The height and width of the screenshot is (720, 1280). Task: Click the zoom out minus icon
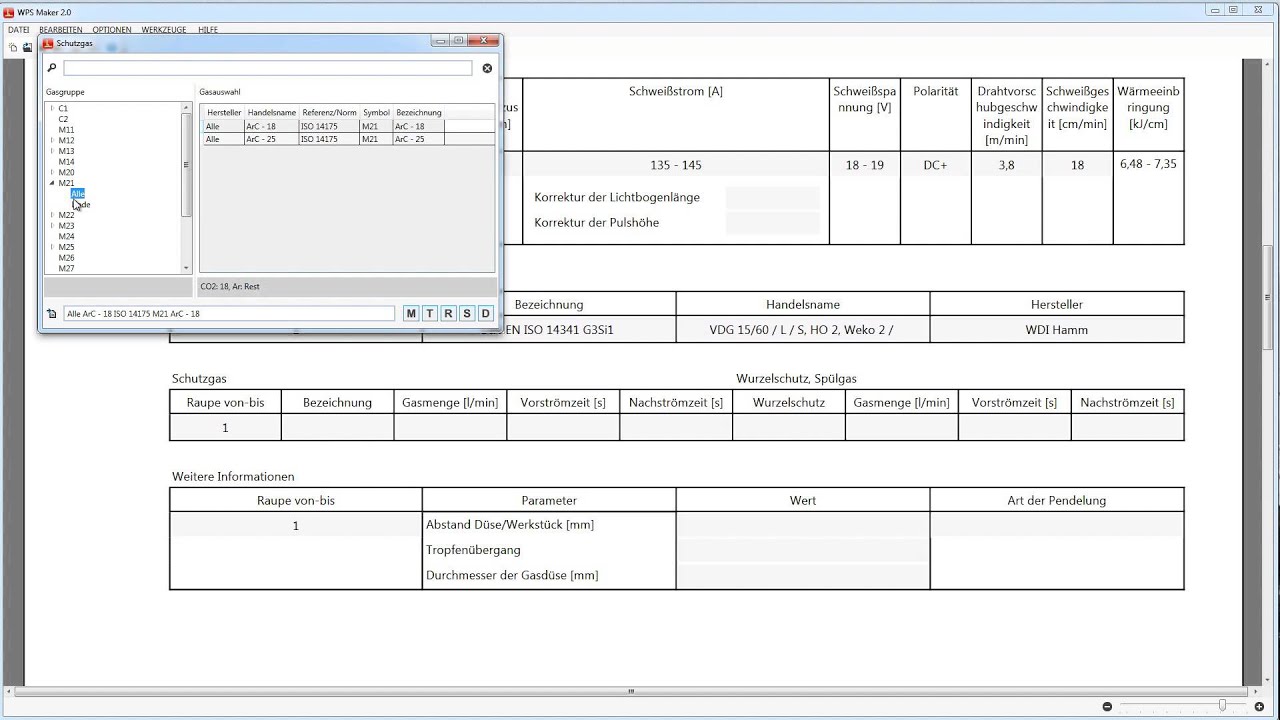coord(1107,707)
